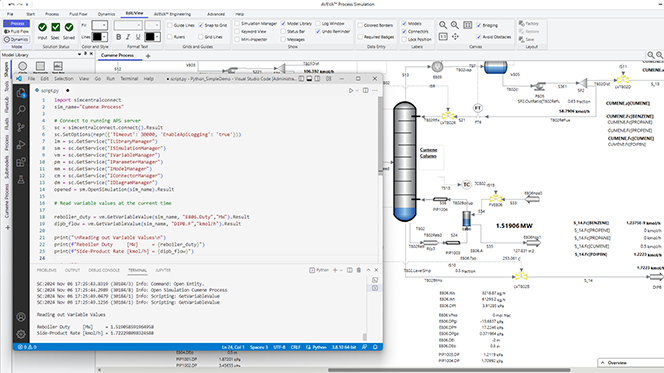The width and height of the screenshot is (664, 373).
Task: Select the Circle shape in Model Library
Action: 22,66
